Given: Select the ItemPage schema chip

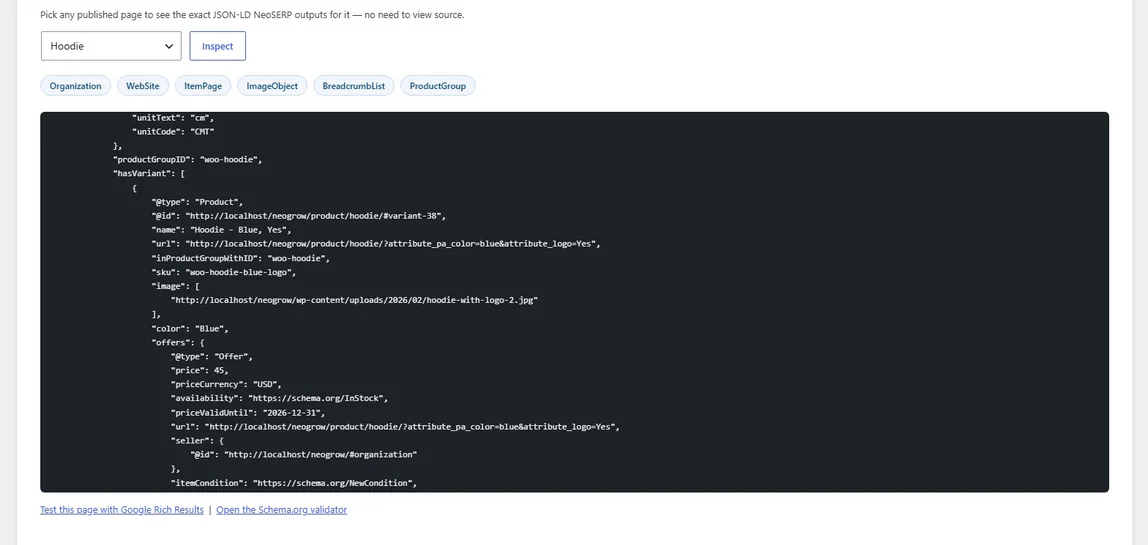Looking at the screenshot, I should (x=203, y=86).
